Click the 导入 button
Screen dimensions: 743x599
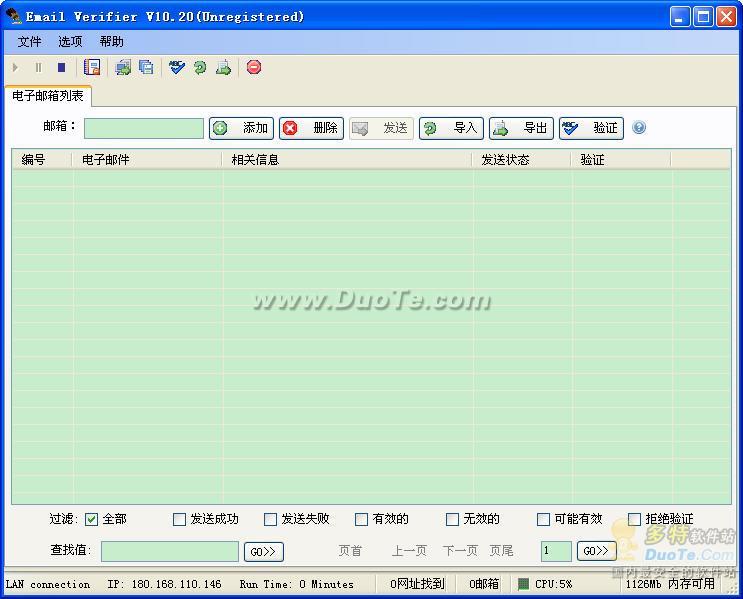pos(452,128)
